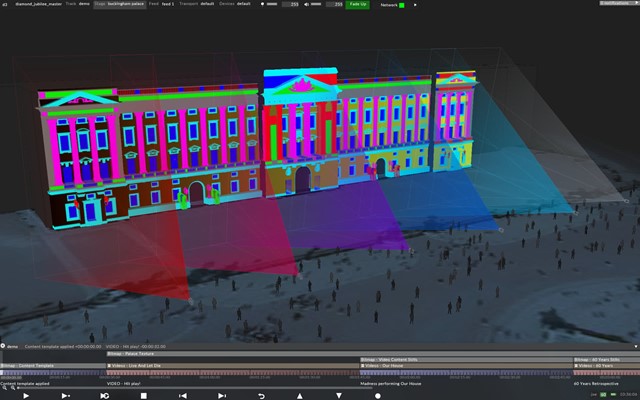The image size is (640, 400).
Task: Jump to next section
Action: tap(222, 396)
